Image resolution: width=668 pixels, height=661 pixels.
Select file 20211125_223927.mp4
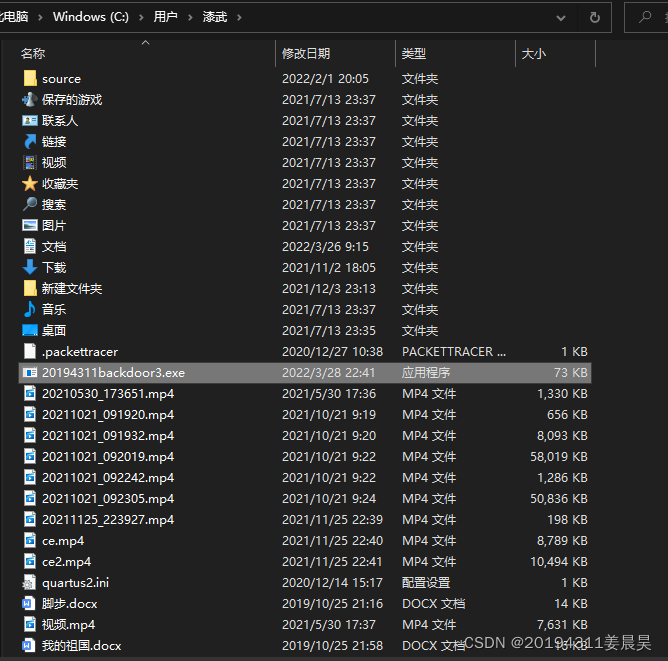click(108, 520)
